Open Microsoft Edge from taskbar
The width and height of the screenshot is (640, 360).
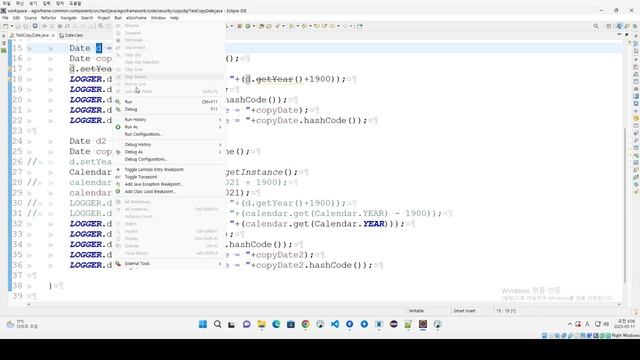pos(276,324)
